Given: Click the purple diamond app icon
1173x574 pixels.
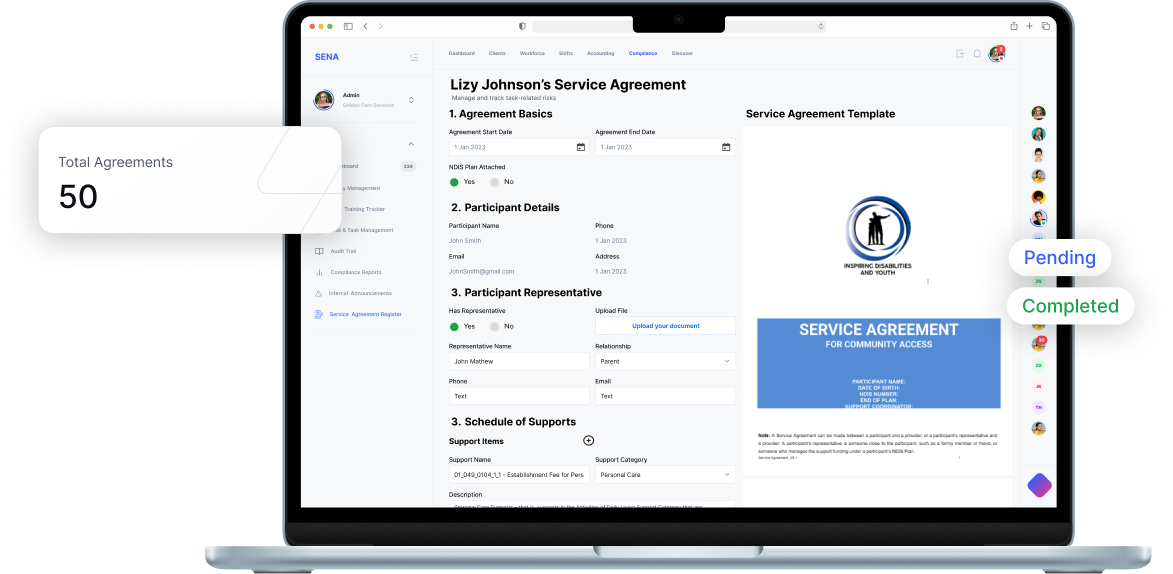Looking at the screenshot, I should [1039, 485].
